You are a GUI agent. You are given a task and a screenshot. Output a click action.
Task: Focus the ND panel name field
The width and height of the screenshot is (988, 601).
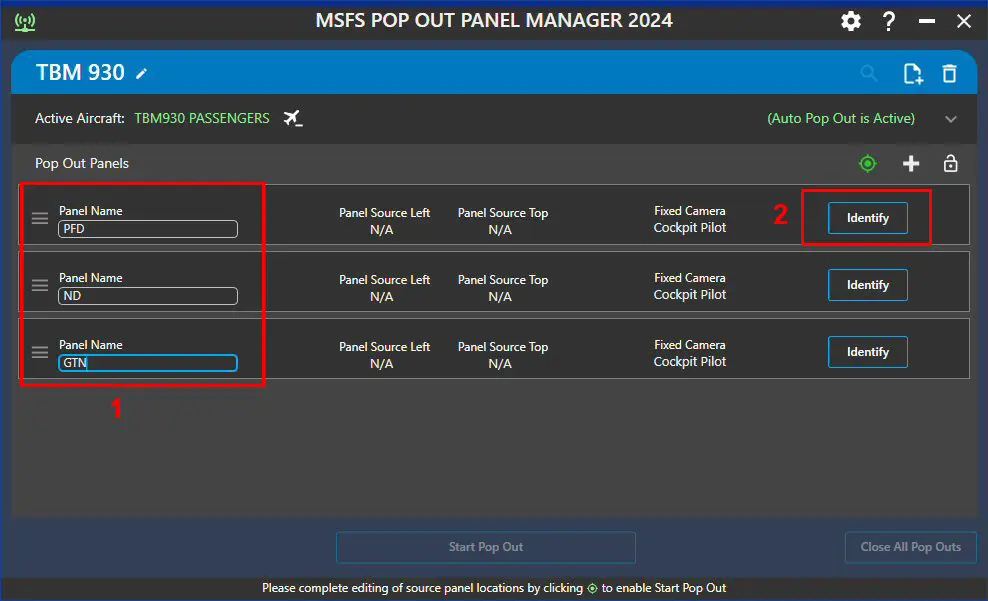[148, 295]
